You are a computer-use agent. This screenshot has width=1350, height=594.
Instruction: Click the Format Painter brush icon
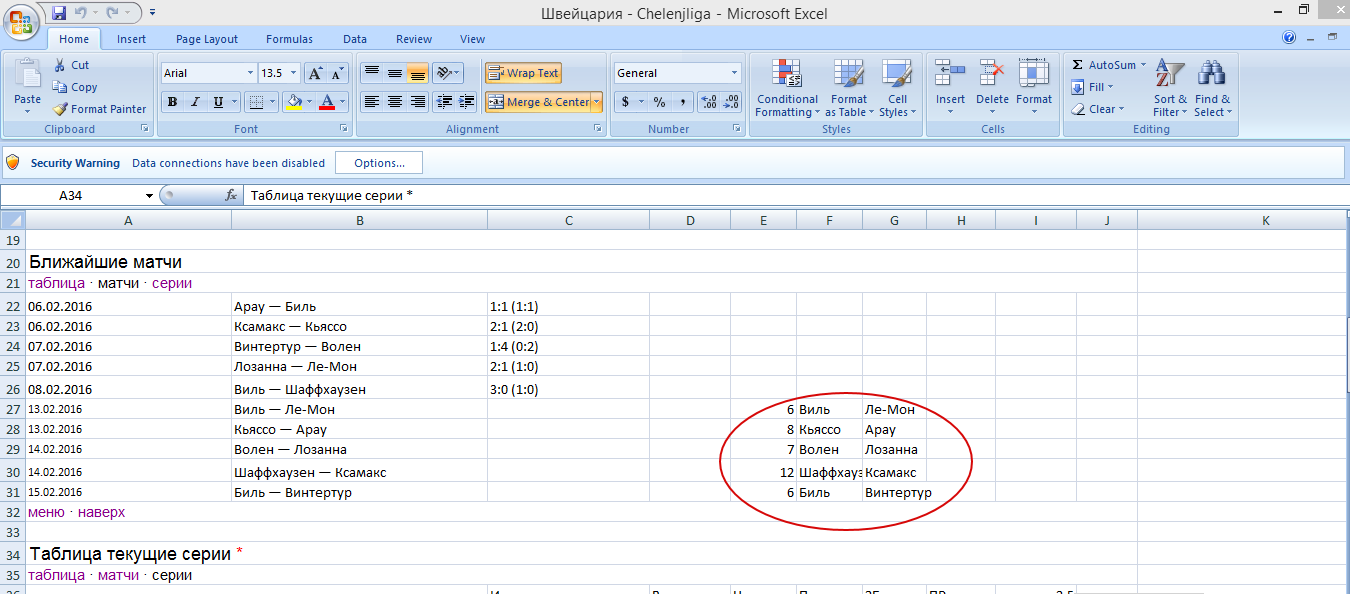pyautogui.click(x=61, y=109)
